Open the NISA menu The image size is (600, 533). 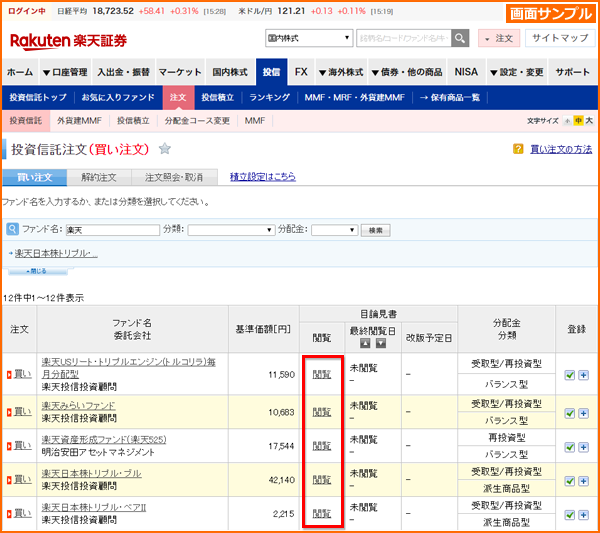(466, 72)
